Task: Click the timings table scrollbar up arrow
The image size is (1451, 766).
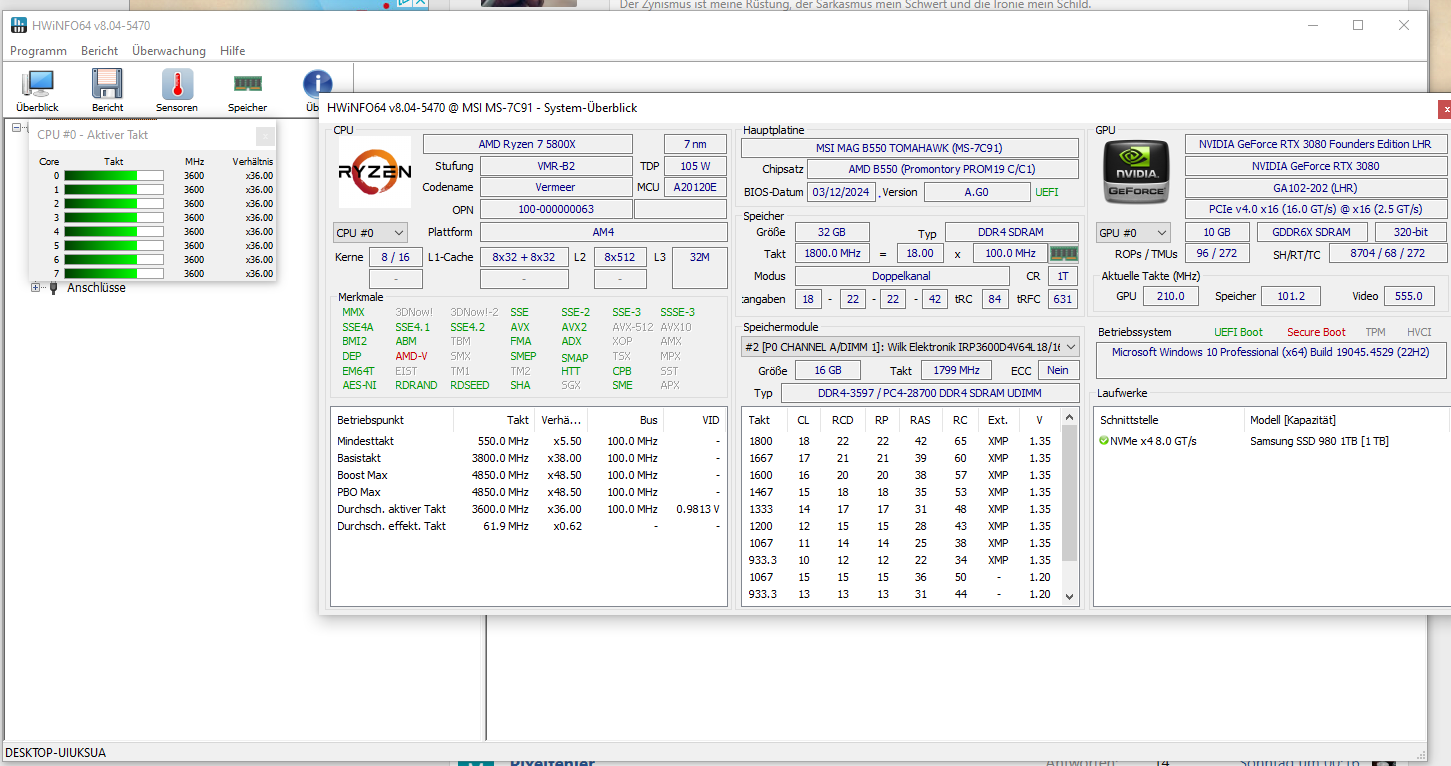Action: pos(1069,419)
